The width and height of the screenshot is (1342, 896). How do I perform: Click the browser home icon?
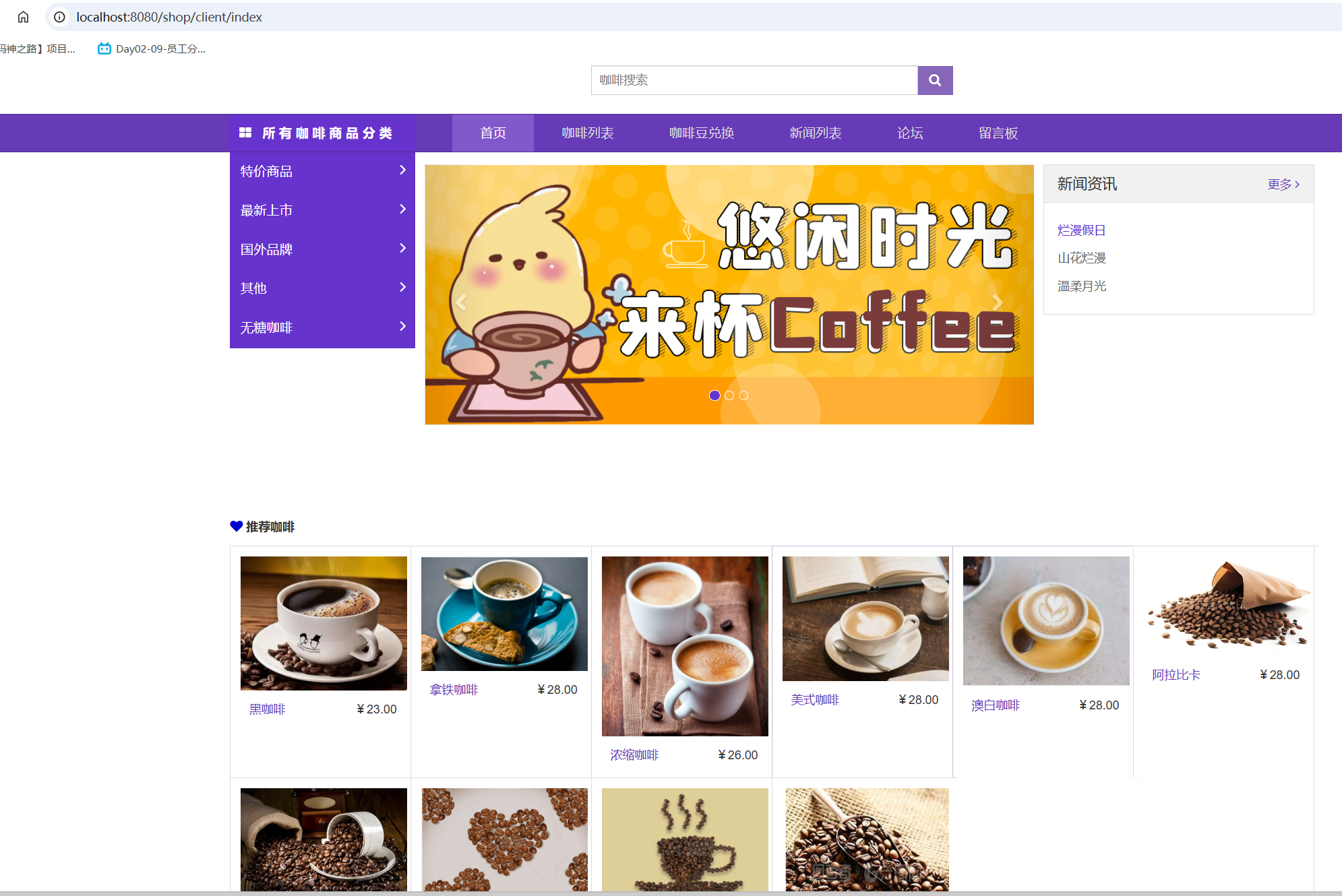click(x=24, y=17)
